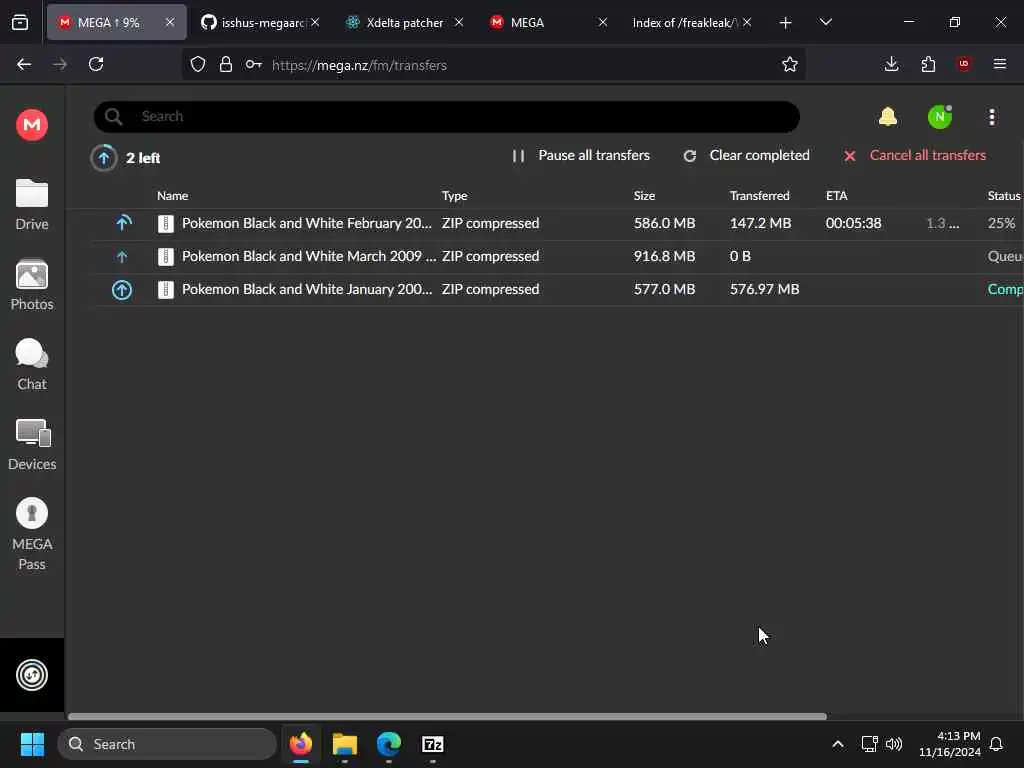Open the extensions puzzle icon
This screenshot has height=768, width=1024.
928,64
